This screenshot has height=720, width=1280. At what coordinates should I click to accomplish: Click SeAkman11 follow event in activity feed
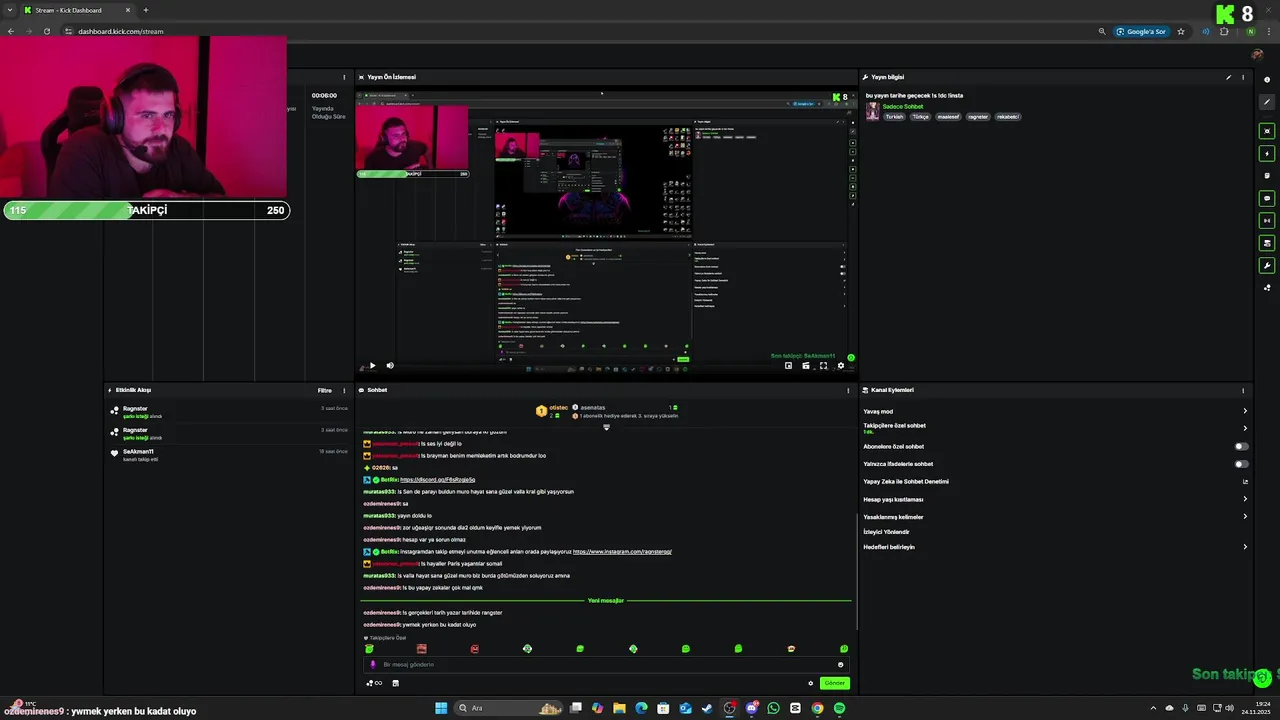click(229, 455)
